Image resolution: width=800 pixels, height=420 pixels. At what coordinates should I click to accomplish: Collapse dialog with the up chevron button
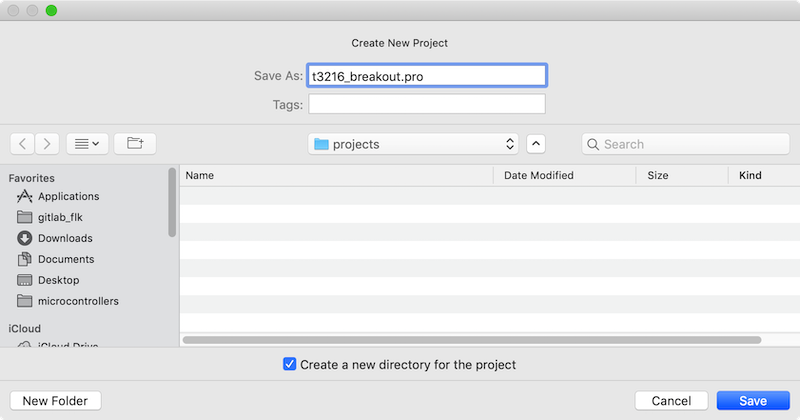(x=536, y=144)
